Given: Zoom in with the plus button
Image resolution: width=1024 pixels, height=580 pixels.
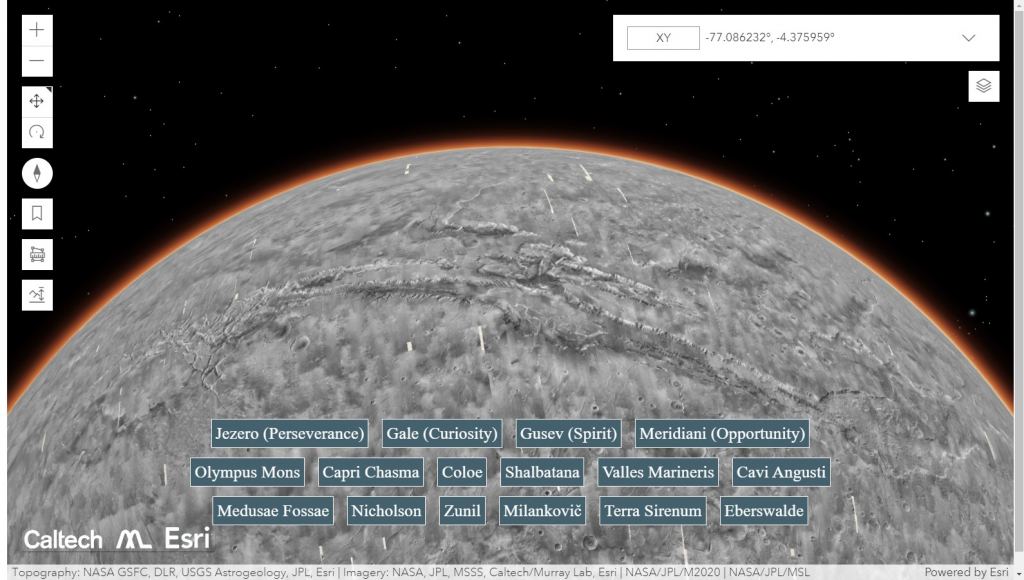Looking at the screenshot, I should click(x=37, y=30).
